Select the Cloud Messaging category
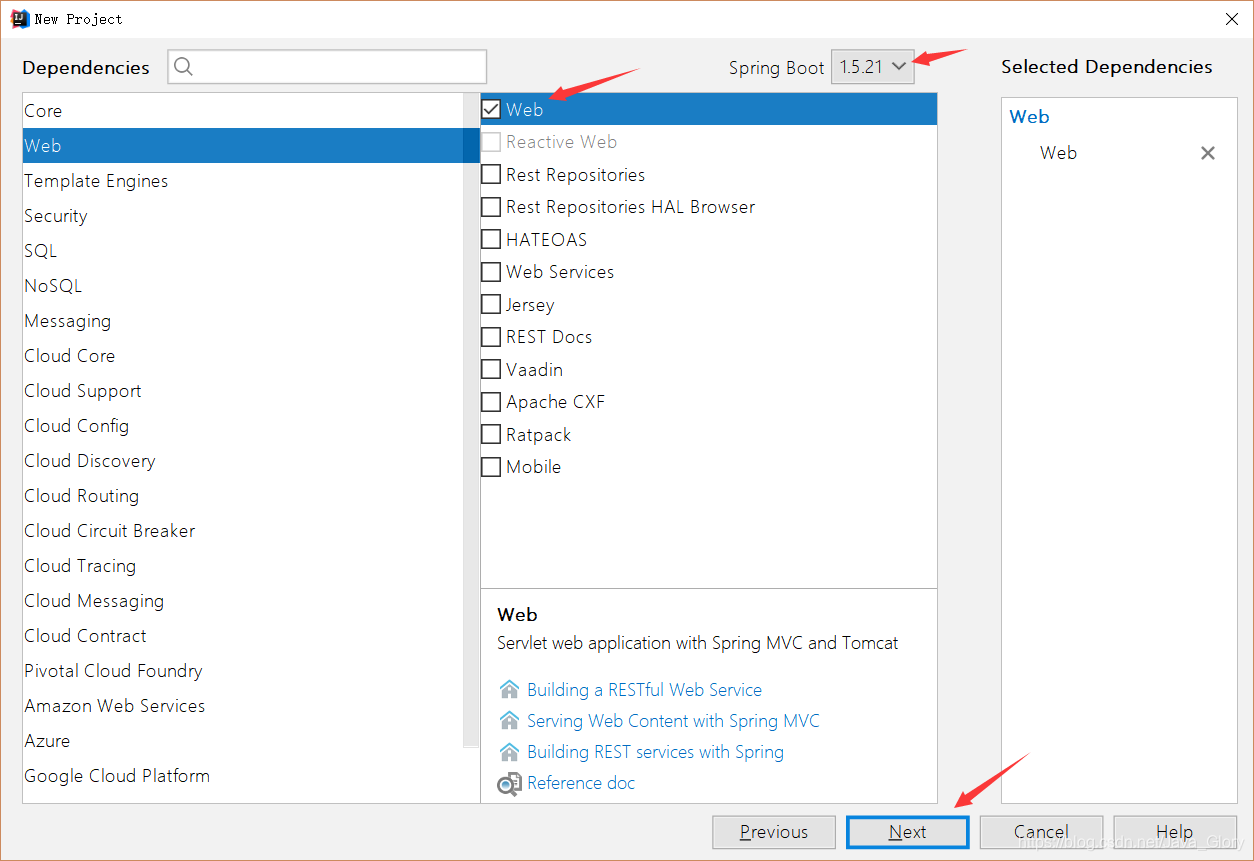This screenshot has width=1254, height=861. click(243, 601)
